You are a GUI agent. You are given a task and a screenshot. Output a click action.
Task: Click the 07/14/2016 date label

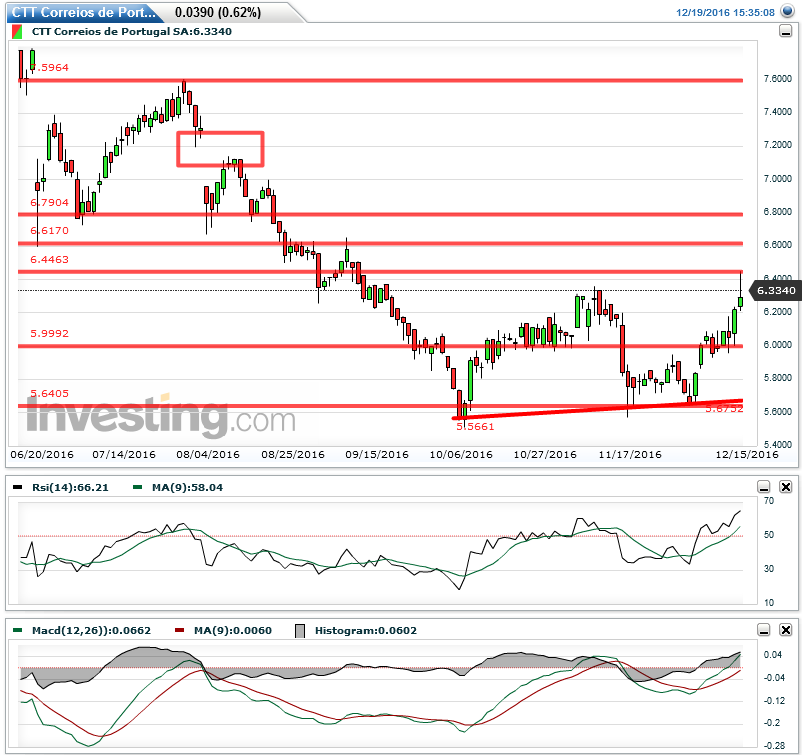(x=124, y=454)
